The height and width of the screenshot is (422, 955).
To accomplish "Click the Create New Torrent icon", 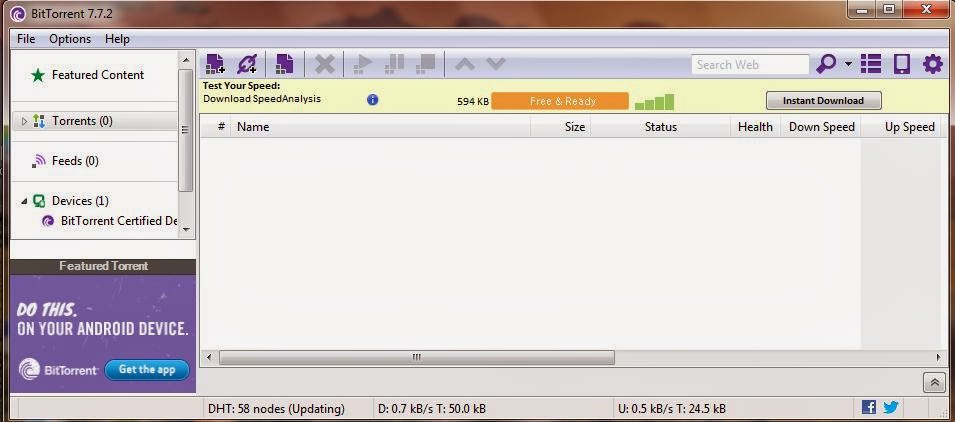I will (284, 63).
